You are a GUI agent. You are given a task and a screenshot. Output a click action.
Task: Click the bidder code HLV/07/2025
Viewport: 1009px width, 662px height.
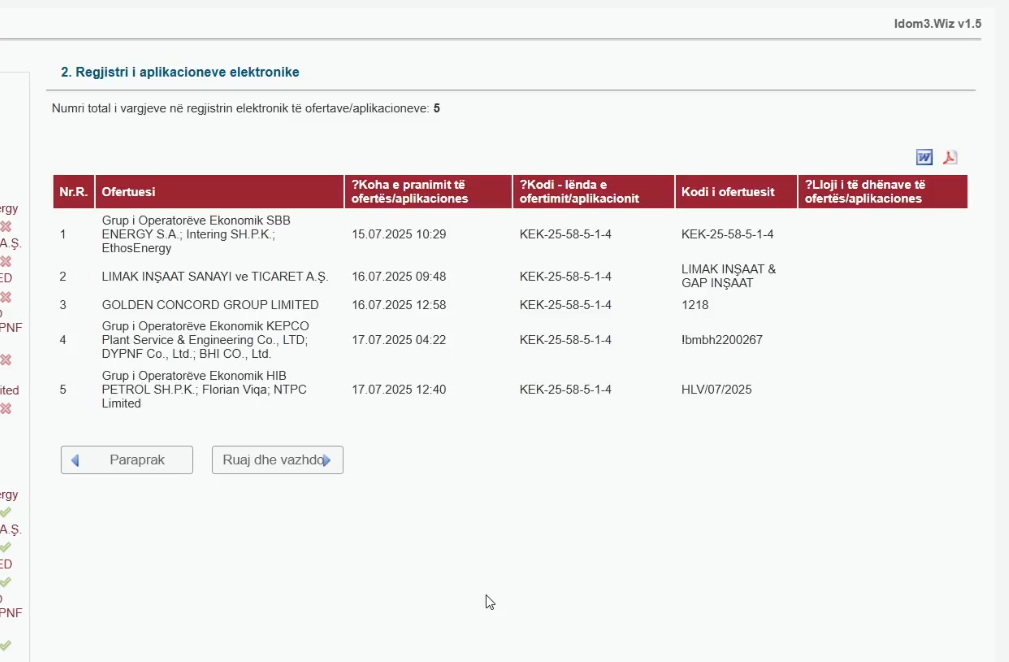716,390
